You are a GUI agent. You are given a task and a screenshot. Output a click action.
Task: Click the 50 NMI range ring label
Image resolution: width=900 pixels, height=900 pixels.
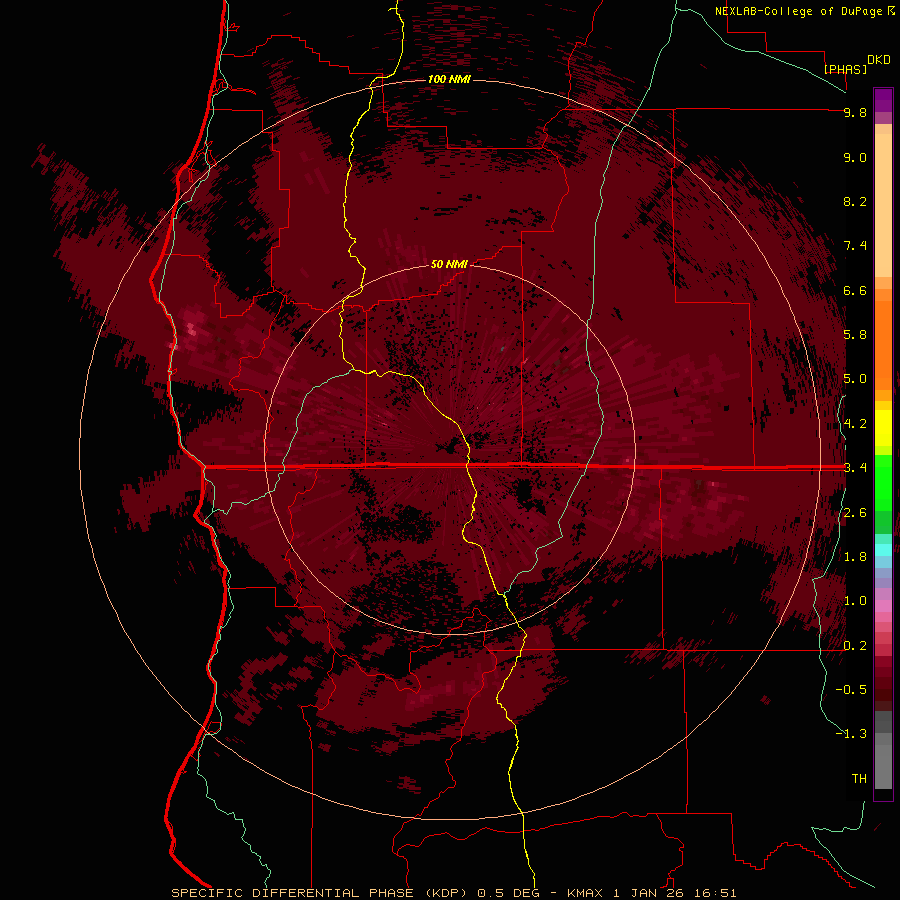pos(449,264)
